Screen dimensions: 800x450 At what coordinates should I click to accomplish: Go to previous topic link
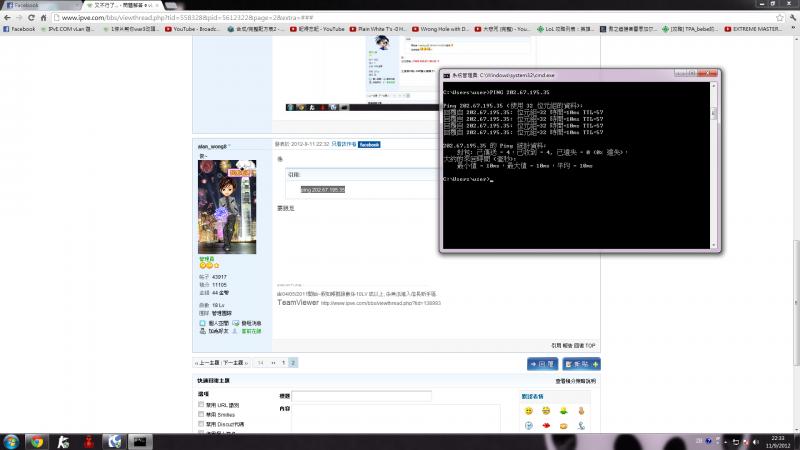pos(207,363)
